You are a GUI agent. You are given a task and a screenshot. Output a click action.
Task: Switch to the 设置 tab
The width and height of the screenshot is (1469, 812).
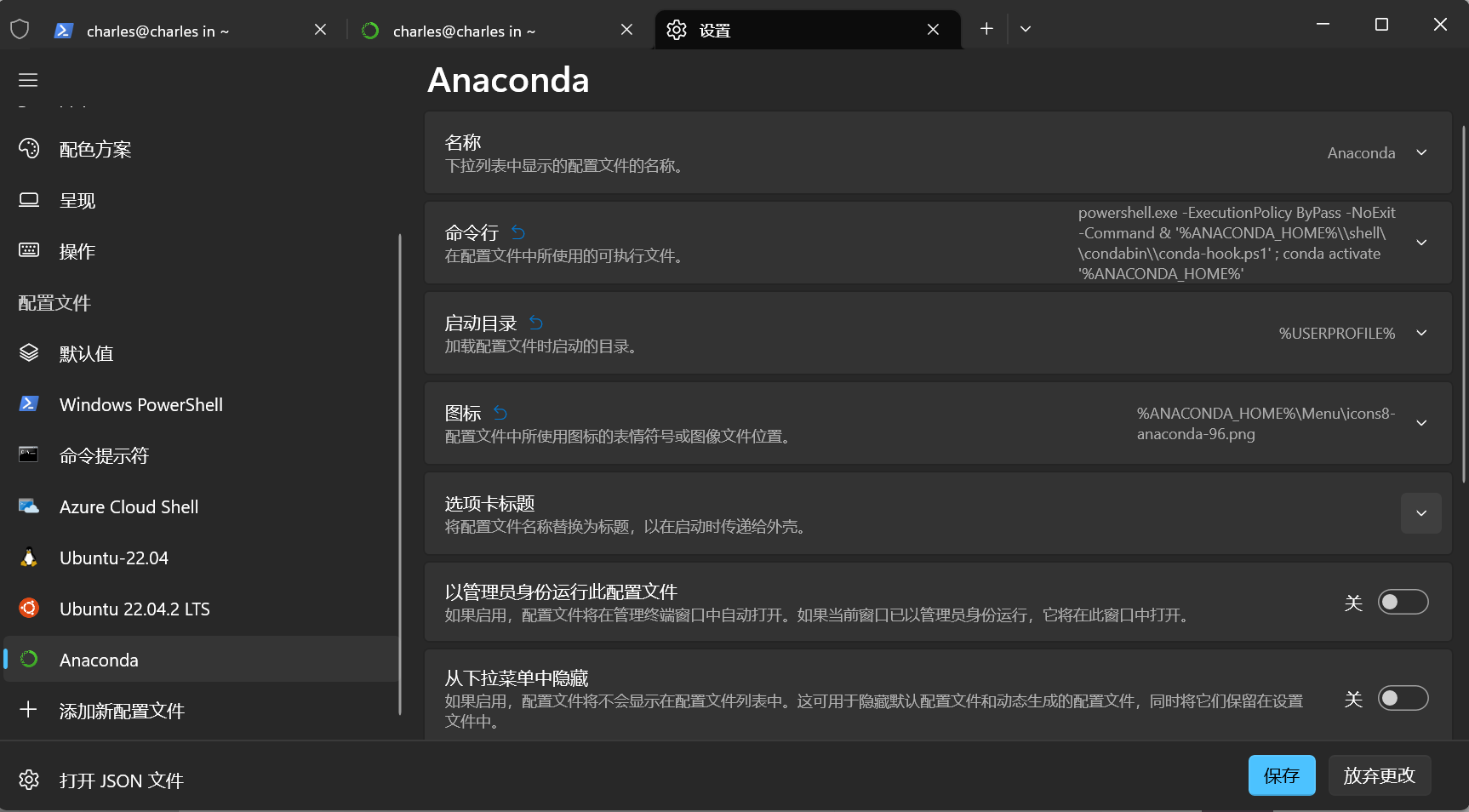(x=716, y=29)
